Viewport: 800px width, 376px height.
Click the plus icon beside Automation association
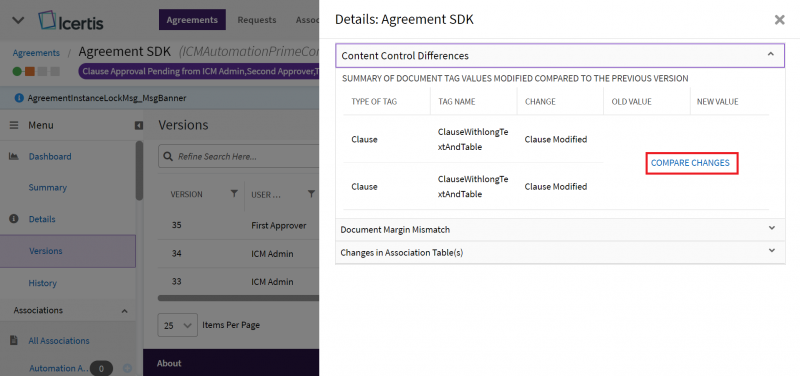point(127,368)
